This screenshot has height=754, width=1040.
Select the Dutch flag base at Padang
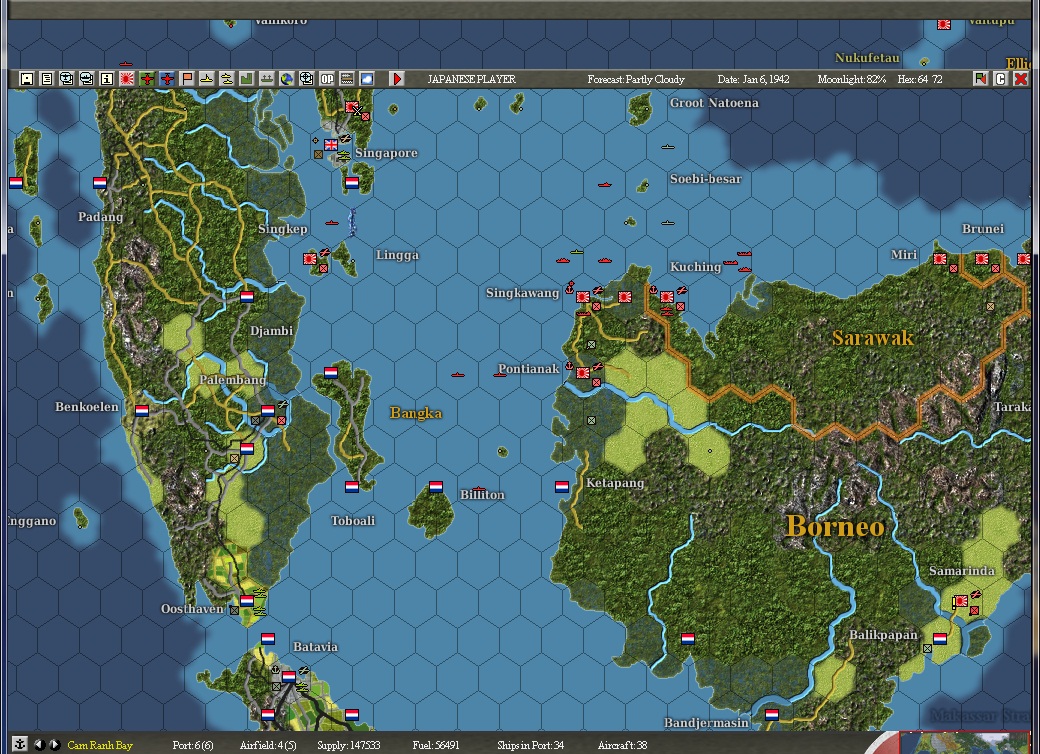[x=99, y=183]
